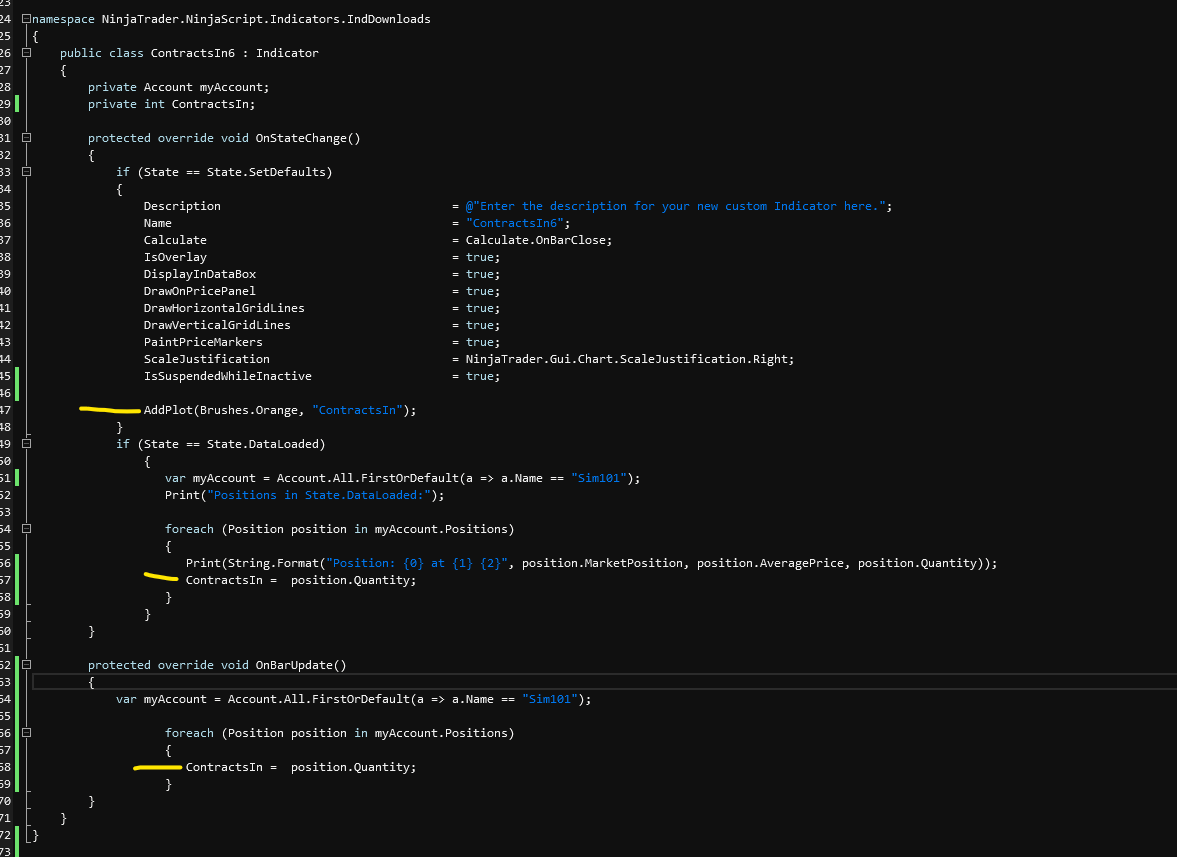Click the AddPlot method call
Screen dimensions: 1177x857
168,410
